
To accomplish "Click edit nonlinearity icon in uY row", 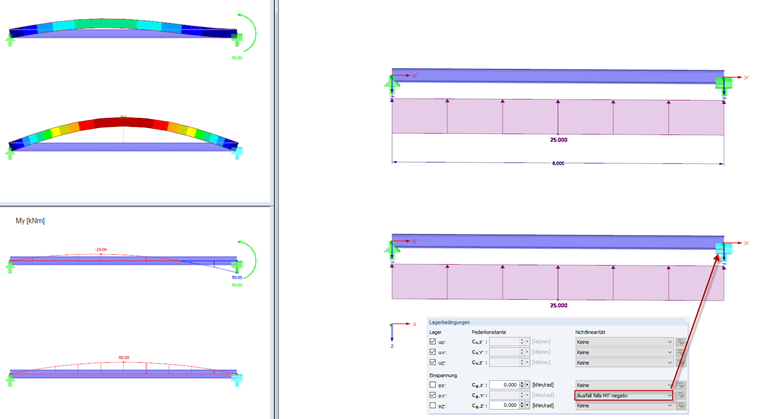I will pos(681,353).
